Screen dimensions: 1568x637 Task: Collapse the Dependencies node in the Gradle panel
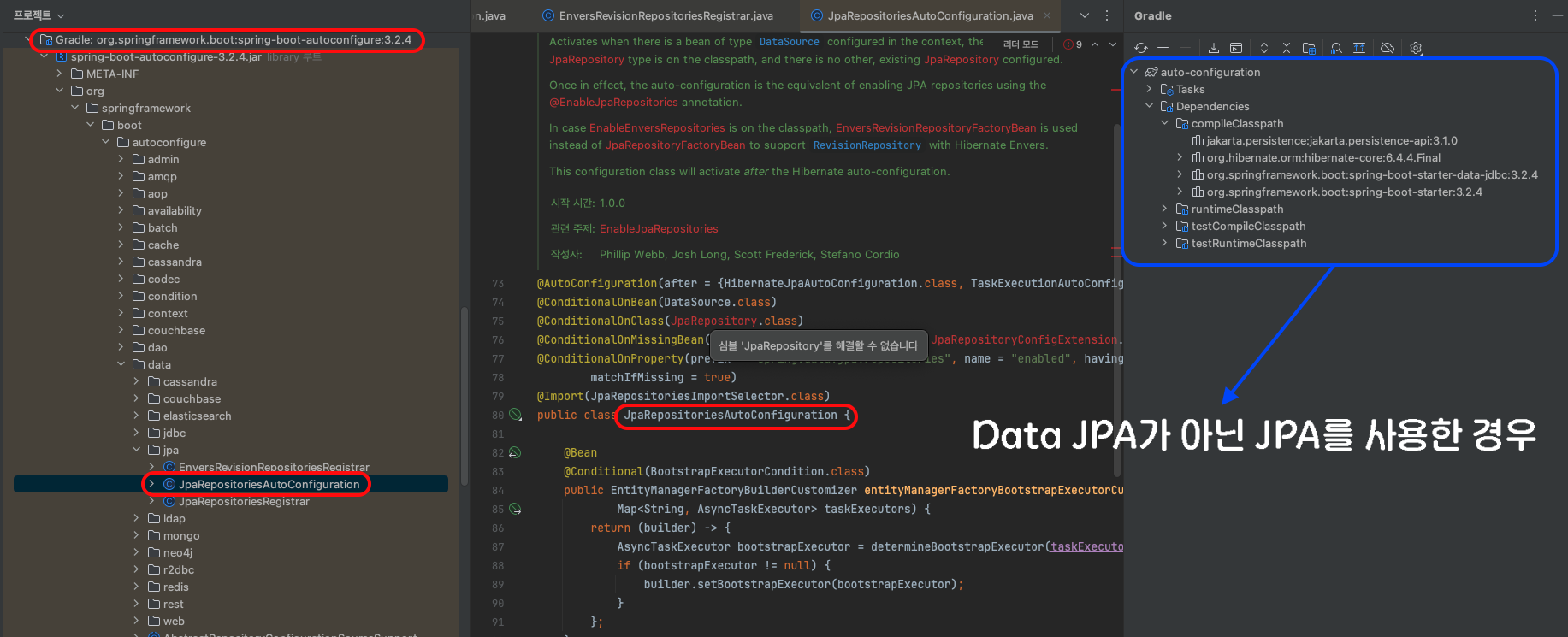[1149, 106]
